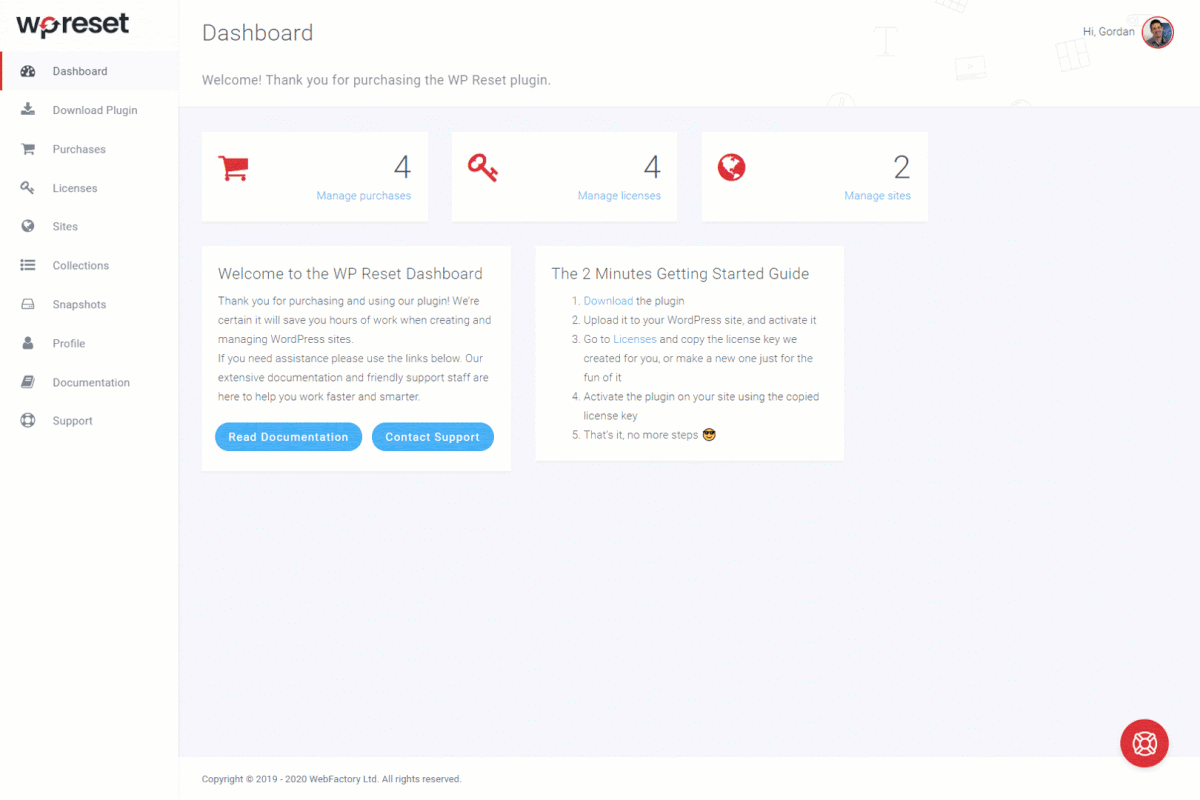Click the Read Documentation button
Screen dimensions: 1200x800
pyautogui.click(x=288, y=437)
